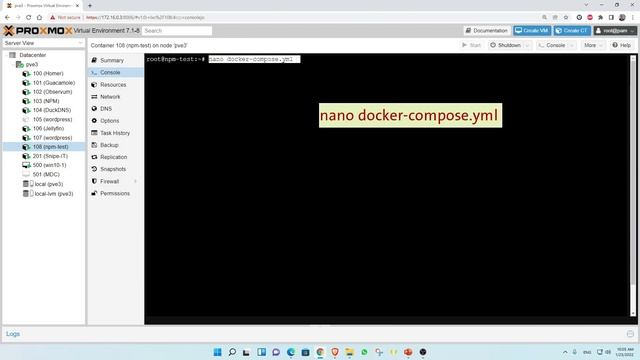
Task: Click the Summary icon in the side menu
Action: pos(94,60)
